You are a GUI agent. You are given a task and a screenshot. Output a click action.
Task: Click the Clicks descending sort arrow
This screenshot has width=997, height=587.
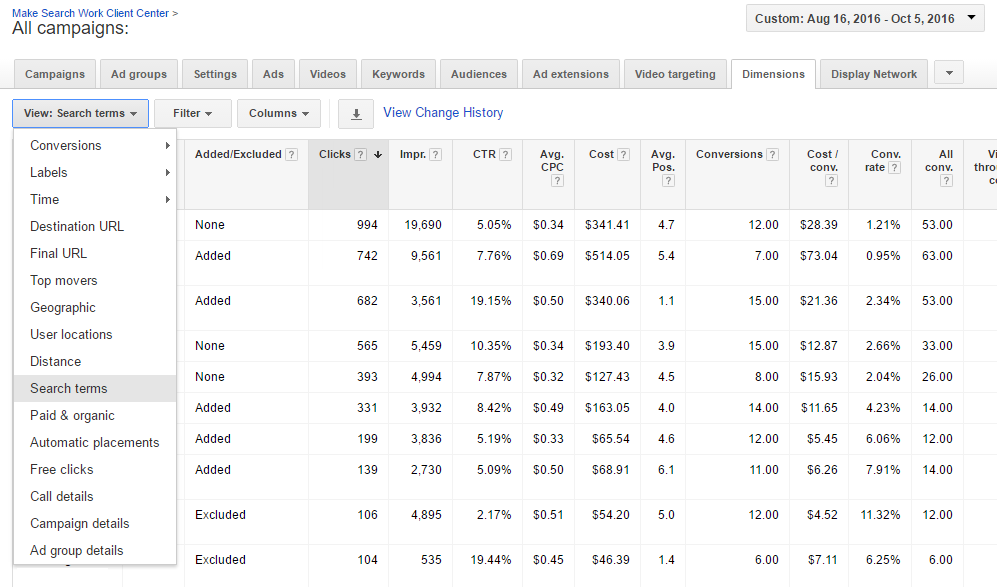click(378, 155)
